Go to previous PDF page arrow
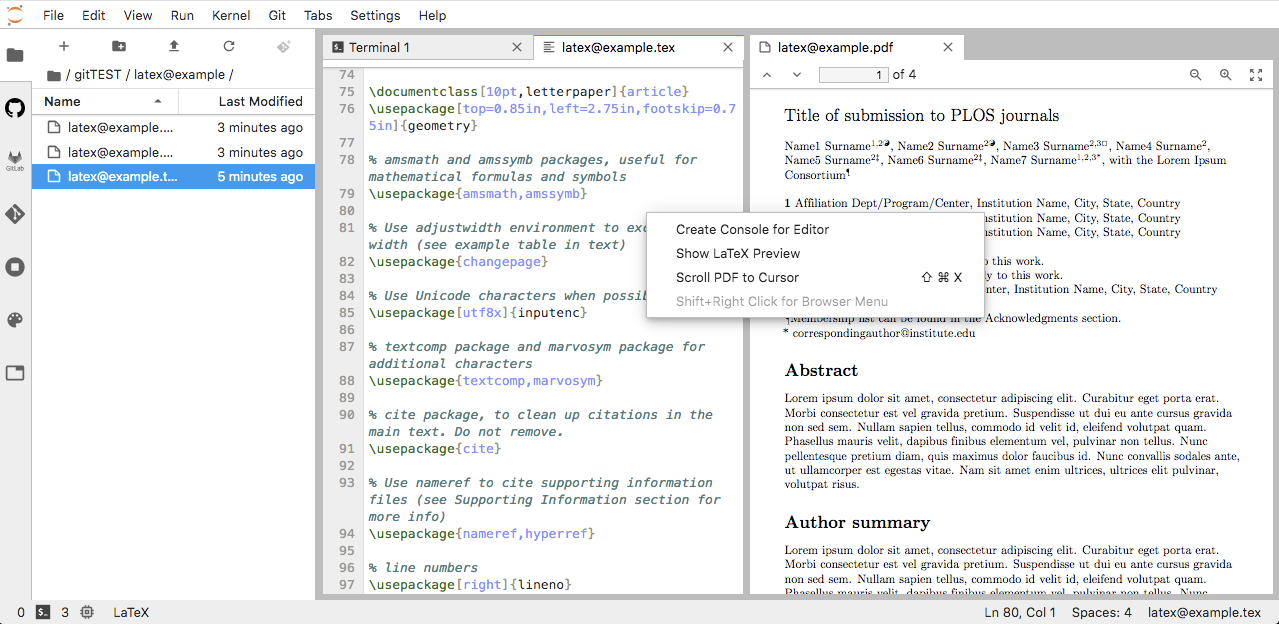The image size is (1279, 624). pos(767,75)
